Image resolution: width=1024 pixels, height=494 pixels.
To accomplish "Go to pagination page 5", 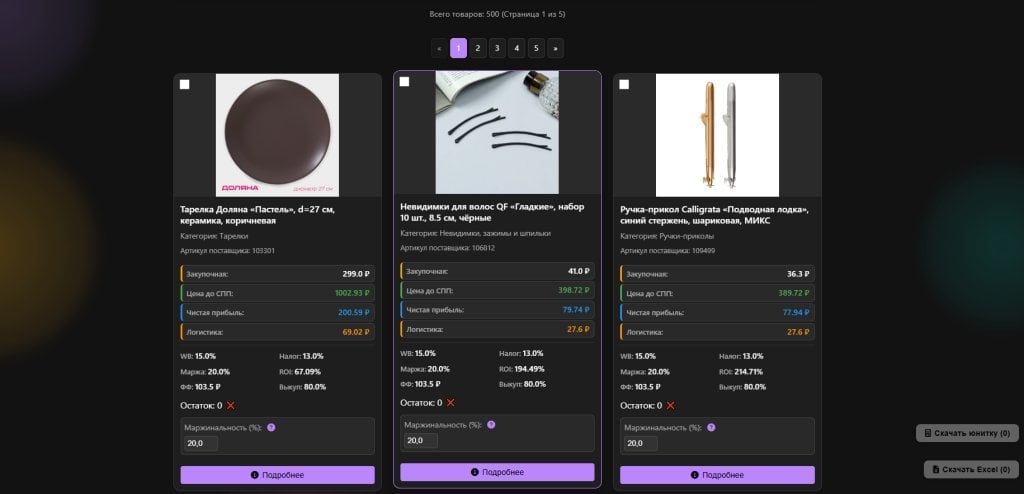I will [x=536, y=48].
